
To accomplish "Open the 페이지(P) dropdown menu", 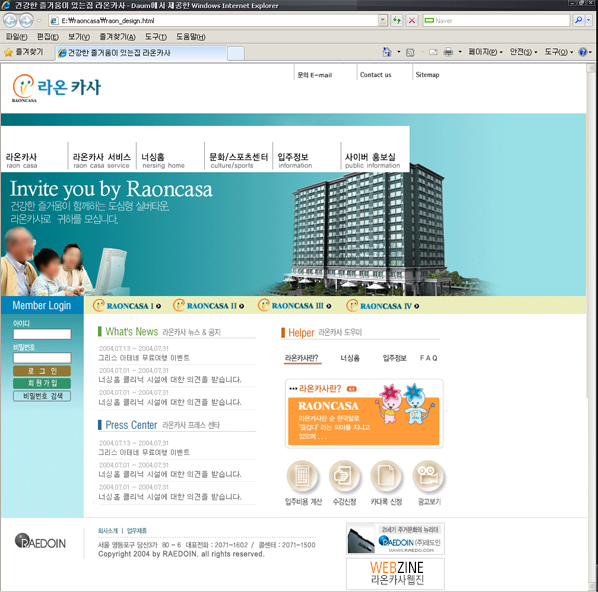I will point(485,52).
